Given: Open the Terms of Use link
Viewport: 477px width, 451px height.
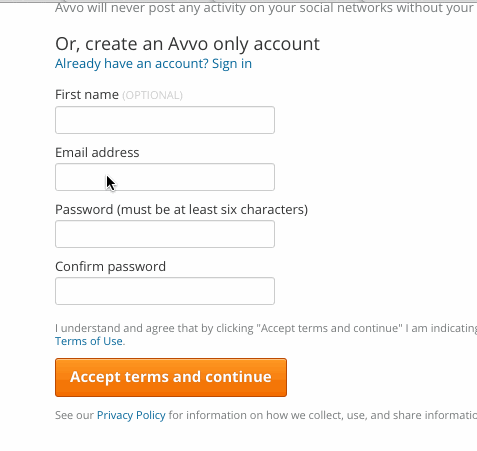Looking at the screenshot, I should click(x=89, y=341).
